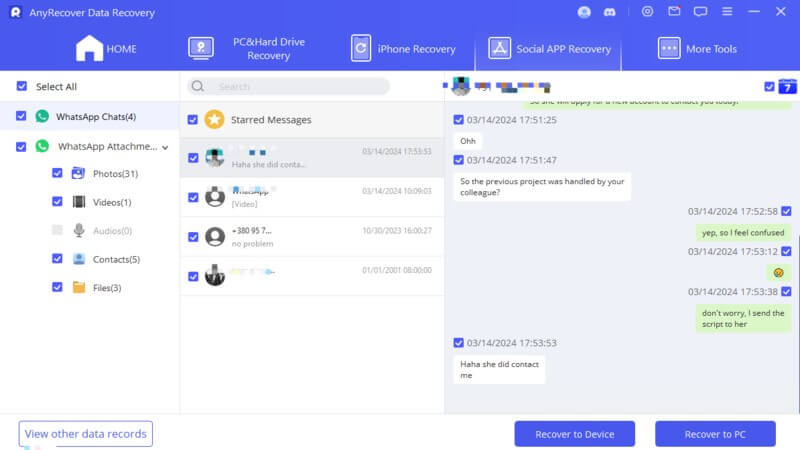Toggle message checkbox at 03/14/2024 17:51:25
This screenshot has width=800, height=450.
[458, 119]
